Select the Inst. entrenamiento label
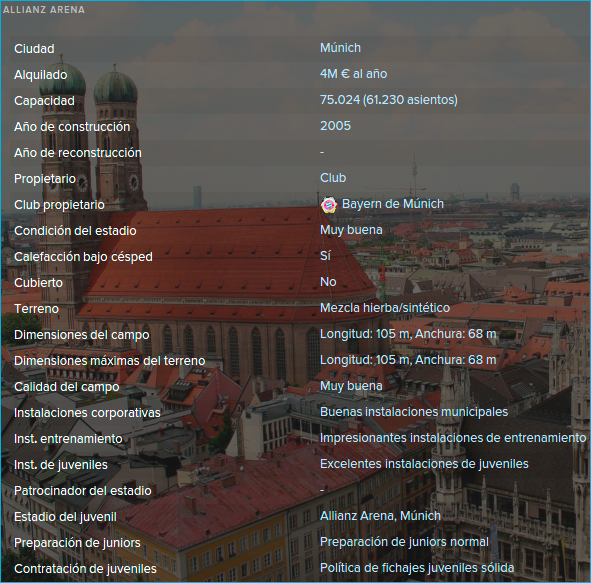This screenshot has height=583, width=591. pos(68,439)
